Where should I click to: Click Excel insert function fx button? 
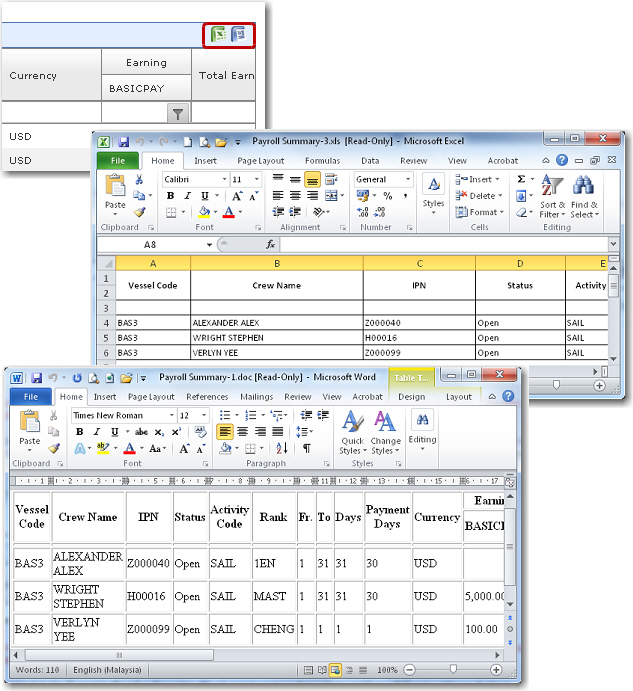[x=270, y=245]
